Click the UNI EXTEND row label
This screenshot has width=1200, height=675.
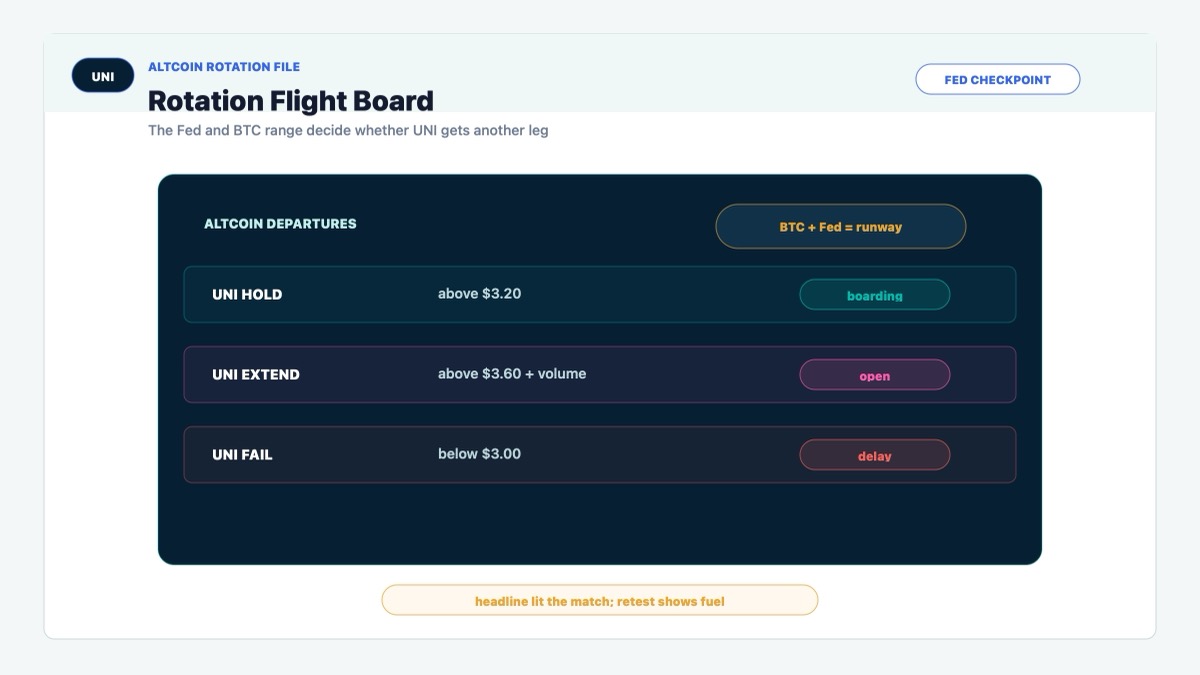pos(256,374)
